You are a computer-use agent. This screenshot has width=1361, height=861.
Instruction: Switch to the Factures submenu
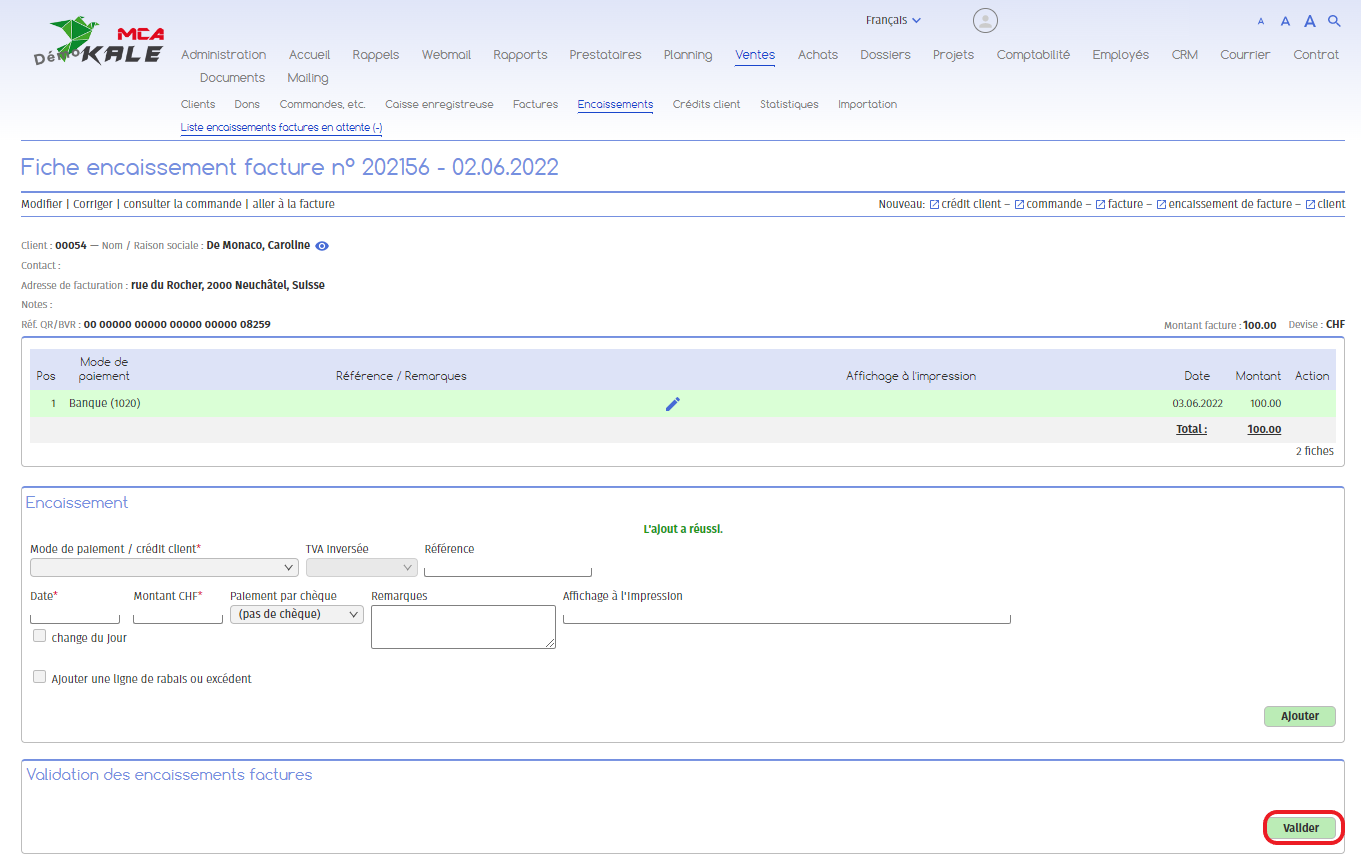535,104
